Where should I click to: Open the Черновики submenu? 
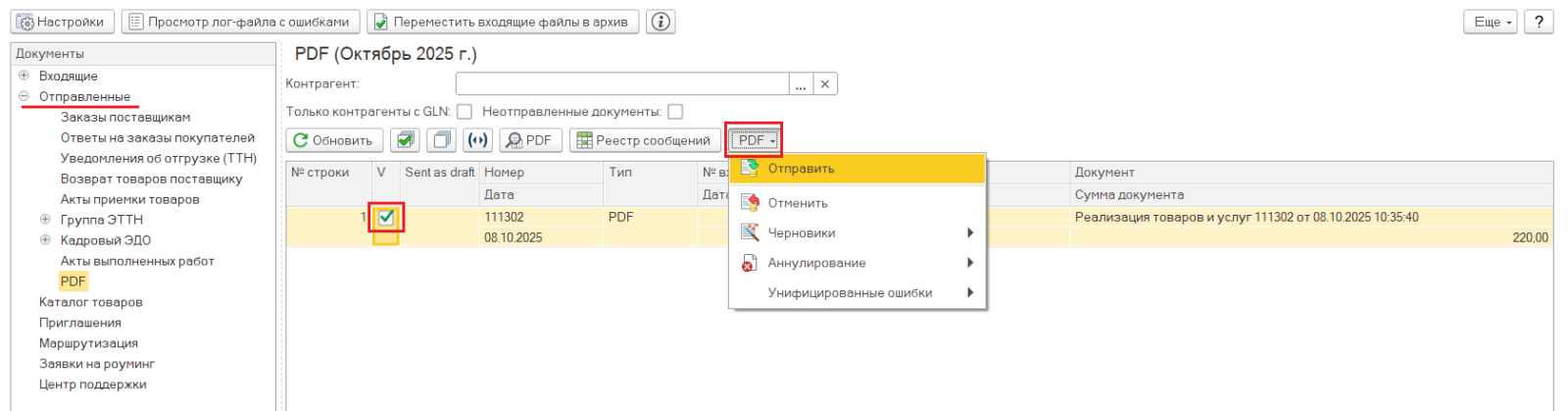coord(802,233)
